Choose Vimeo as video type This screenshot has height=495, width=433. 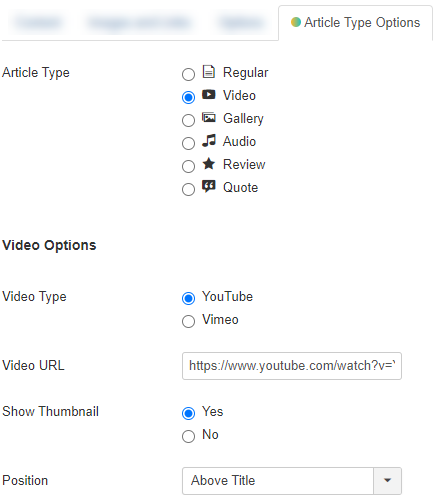coord(188,321)
